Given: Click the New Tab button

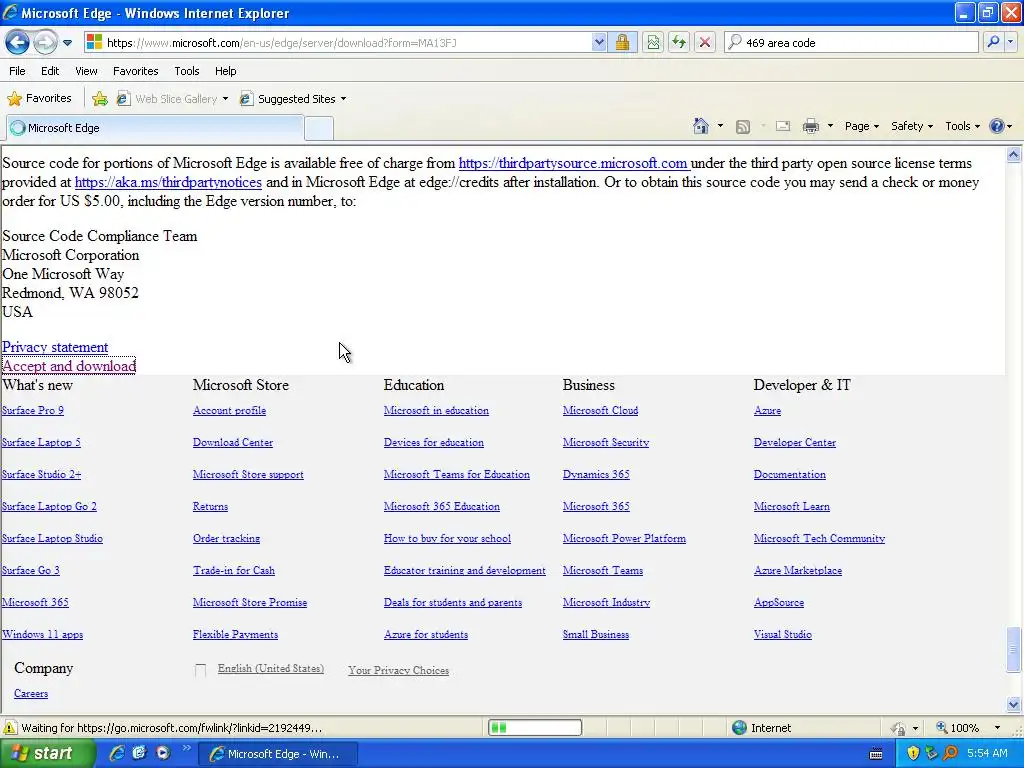Looking at the screenshot, I should pyautogui.click(x=319, y=129).
